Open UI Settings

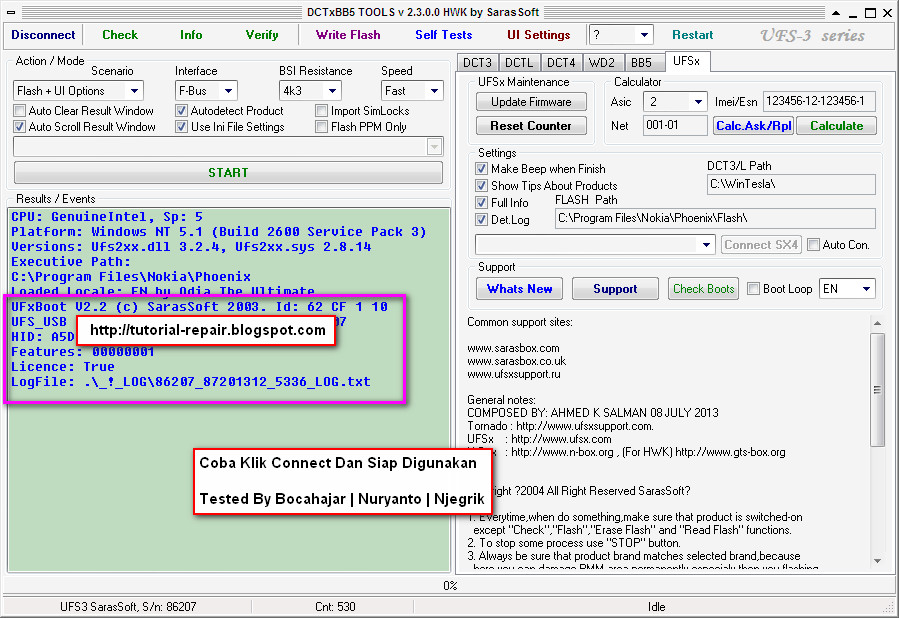pyautogui.click(x=538, y=35)
